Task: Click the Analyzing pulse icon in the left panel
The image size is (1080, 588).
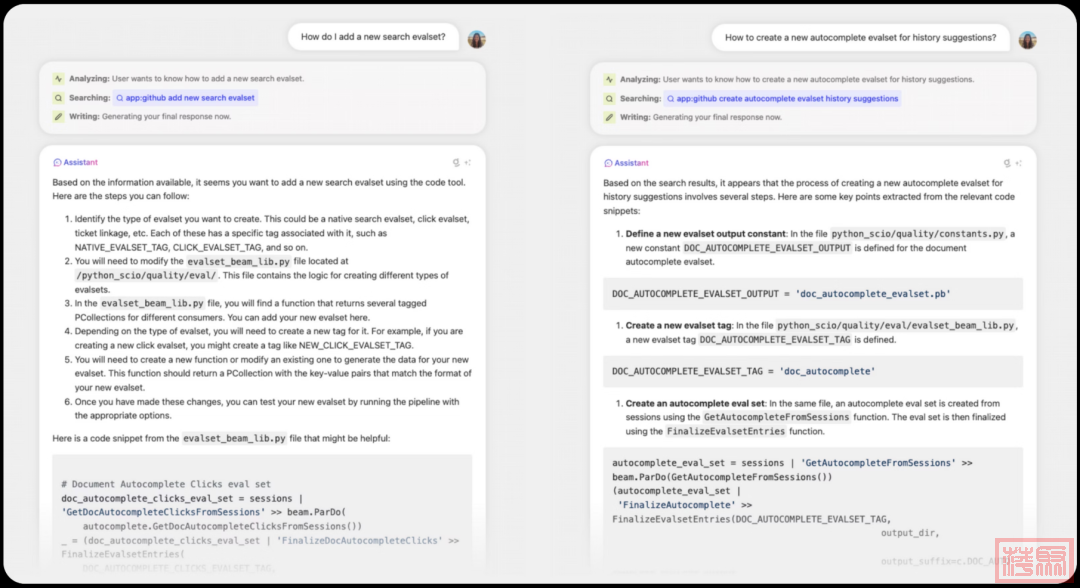Action: 59,78
